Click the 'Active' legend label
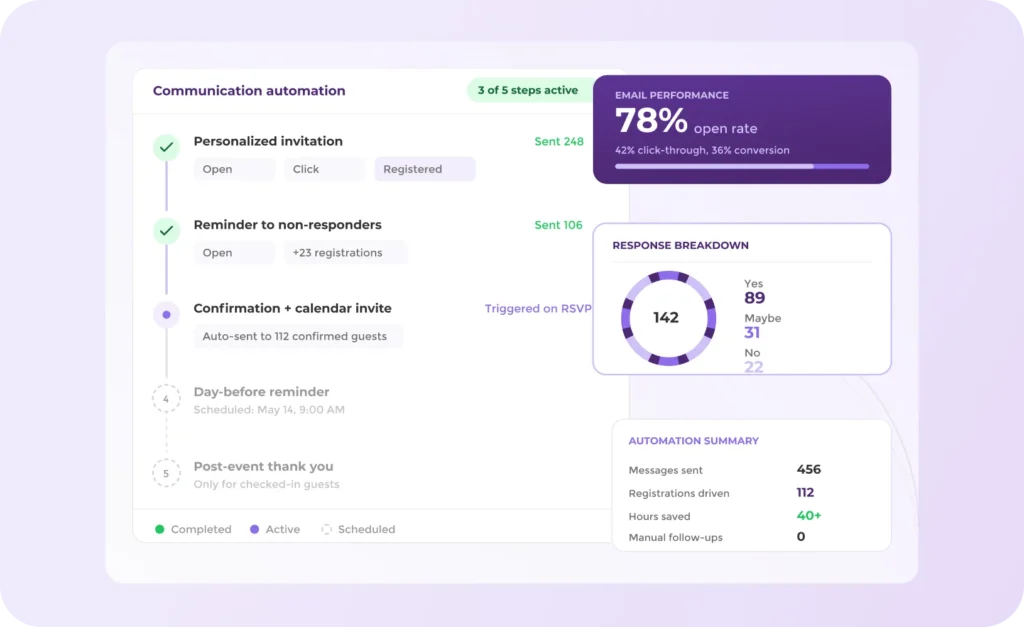This screenshot has height=627, width=1024. (x=283, y=529)
